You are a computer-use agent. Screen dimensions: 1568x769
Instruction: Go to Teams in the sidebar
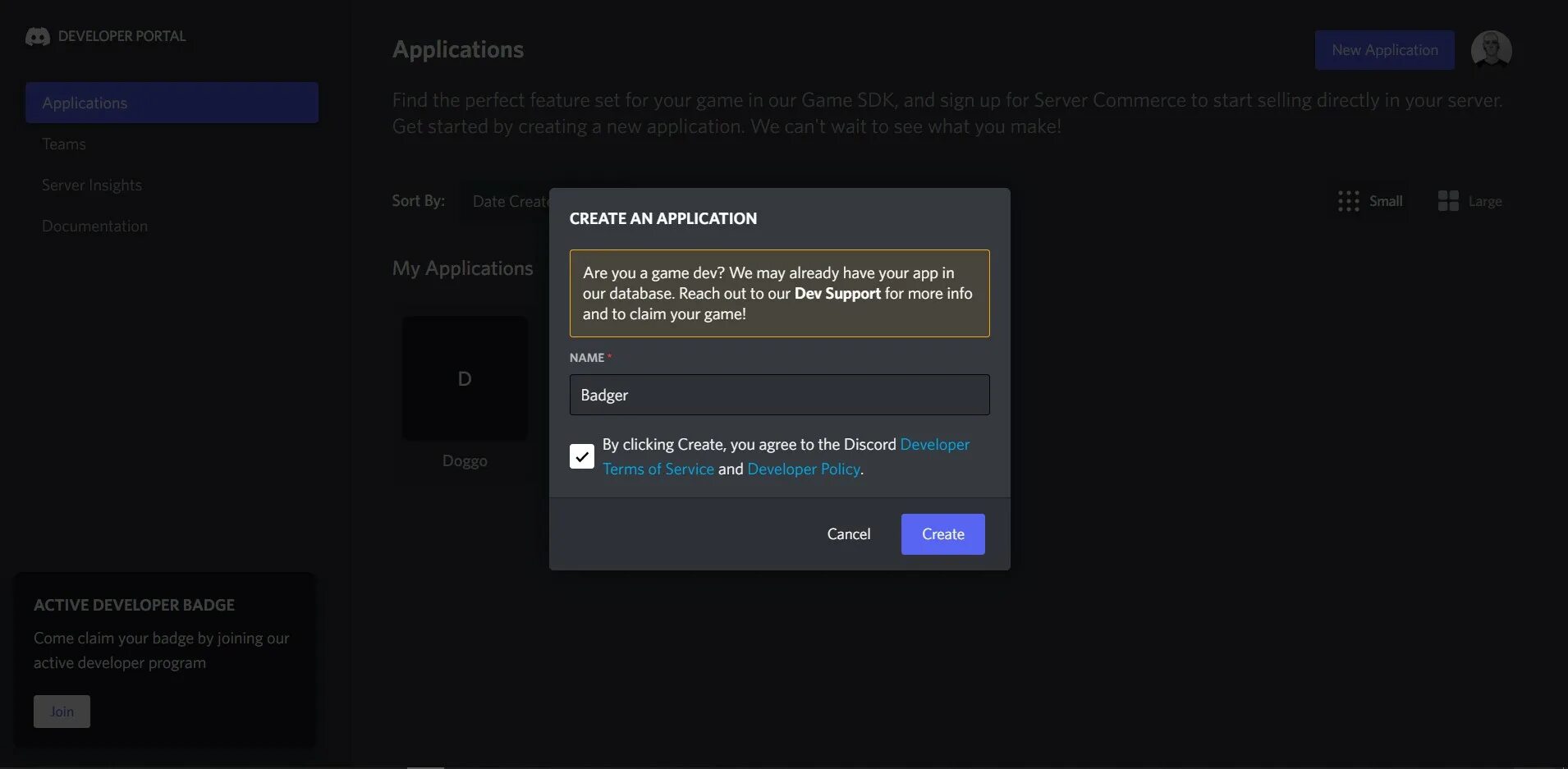coord(64,144)
